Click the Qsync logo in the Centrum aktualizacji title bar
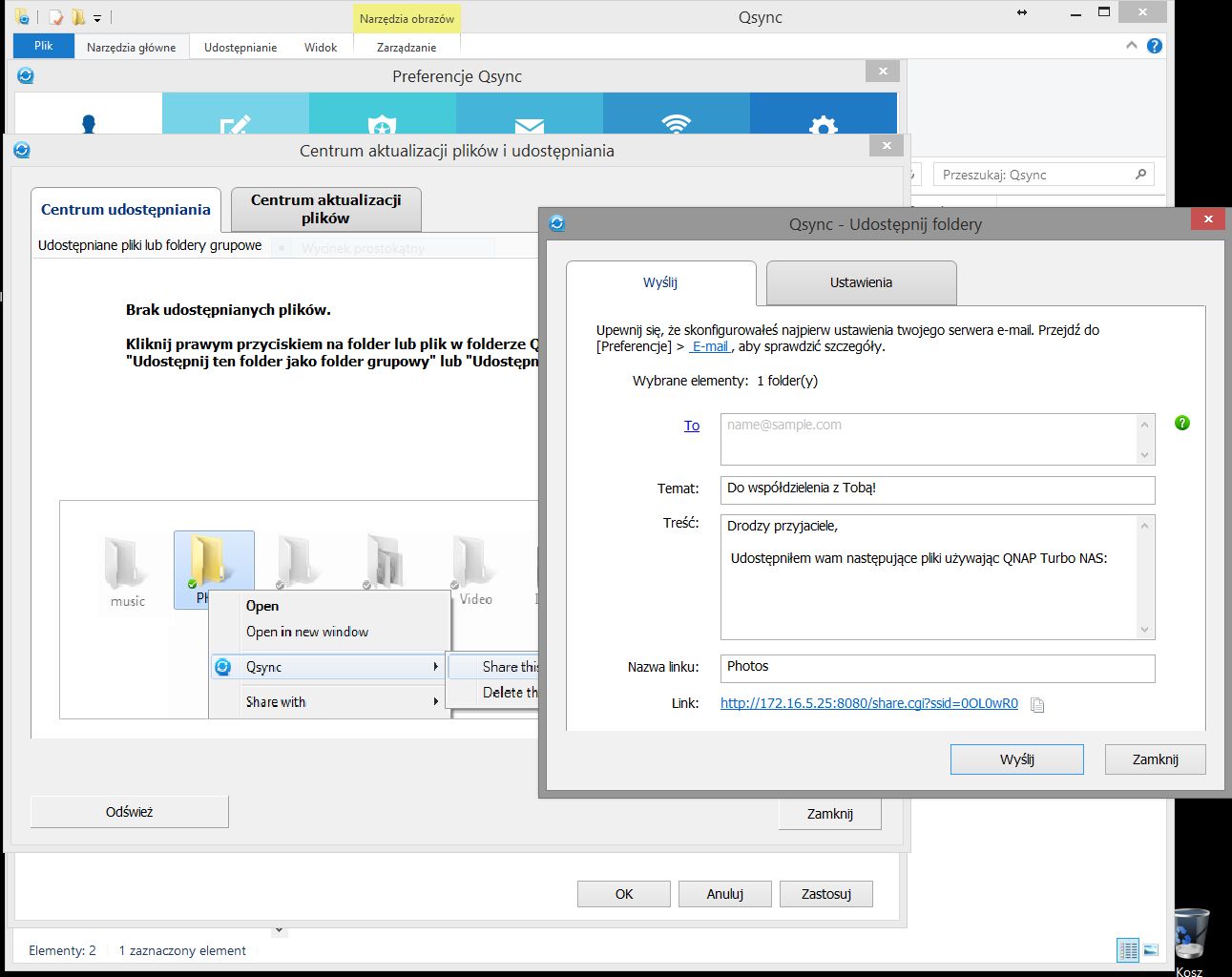 22,150
